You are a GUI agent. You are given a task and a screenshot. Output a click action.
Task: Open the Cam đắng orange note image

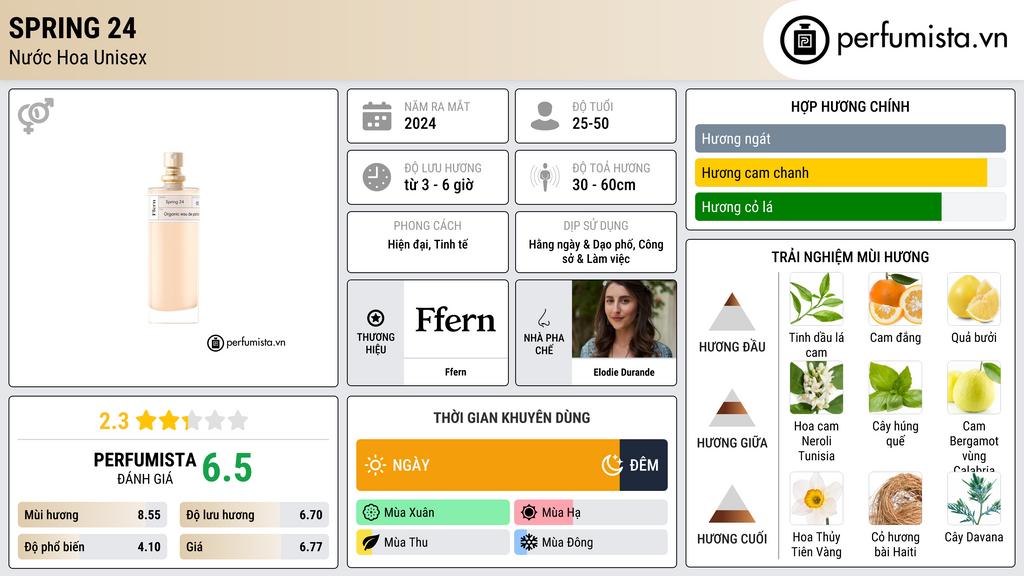click(x=895, y=299)
